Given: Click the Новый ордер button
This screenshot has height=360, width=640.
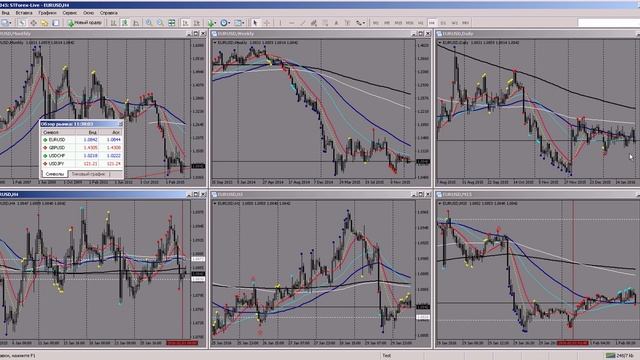Looking at the screenshot, I should [84, 23].
